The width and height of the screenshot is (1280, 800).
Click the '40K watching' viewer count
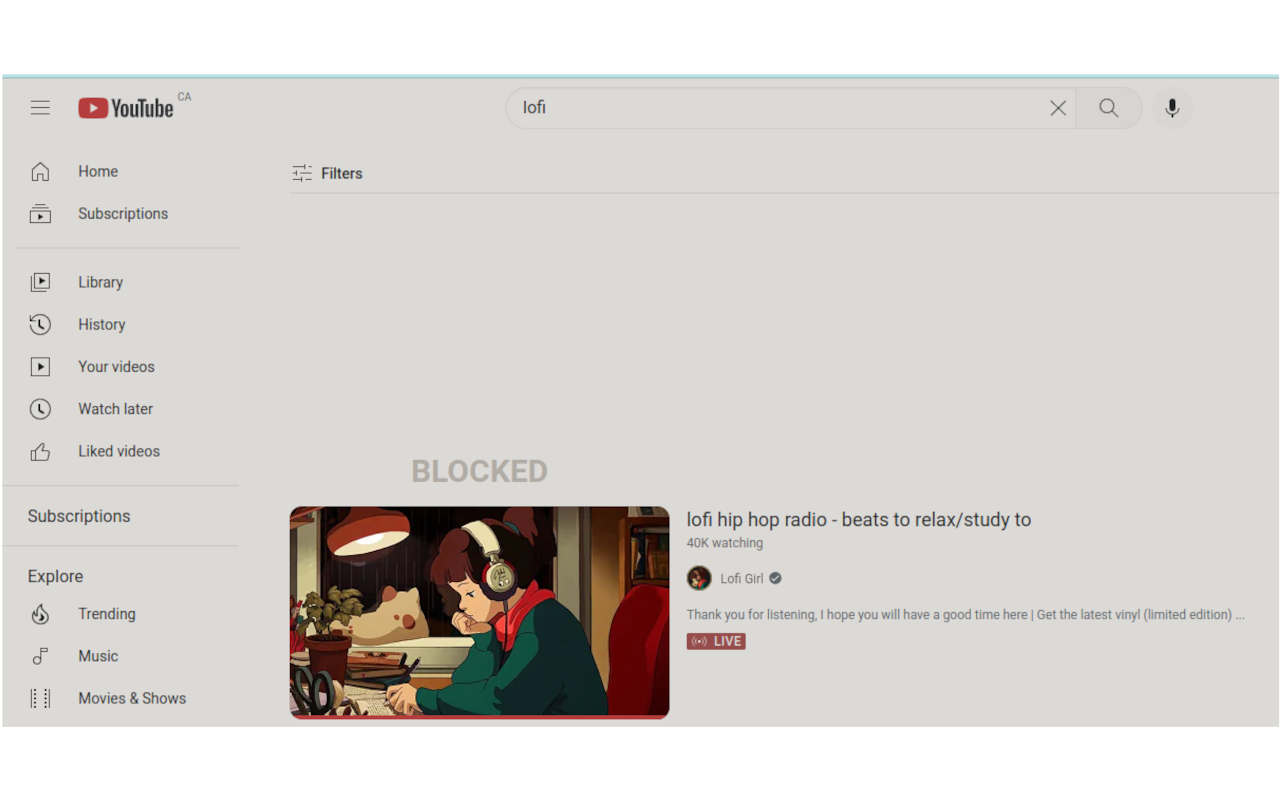point(725,543)
